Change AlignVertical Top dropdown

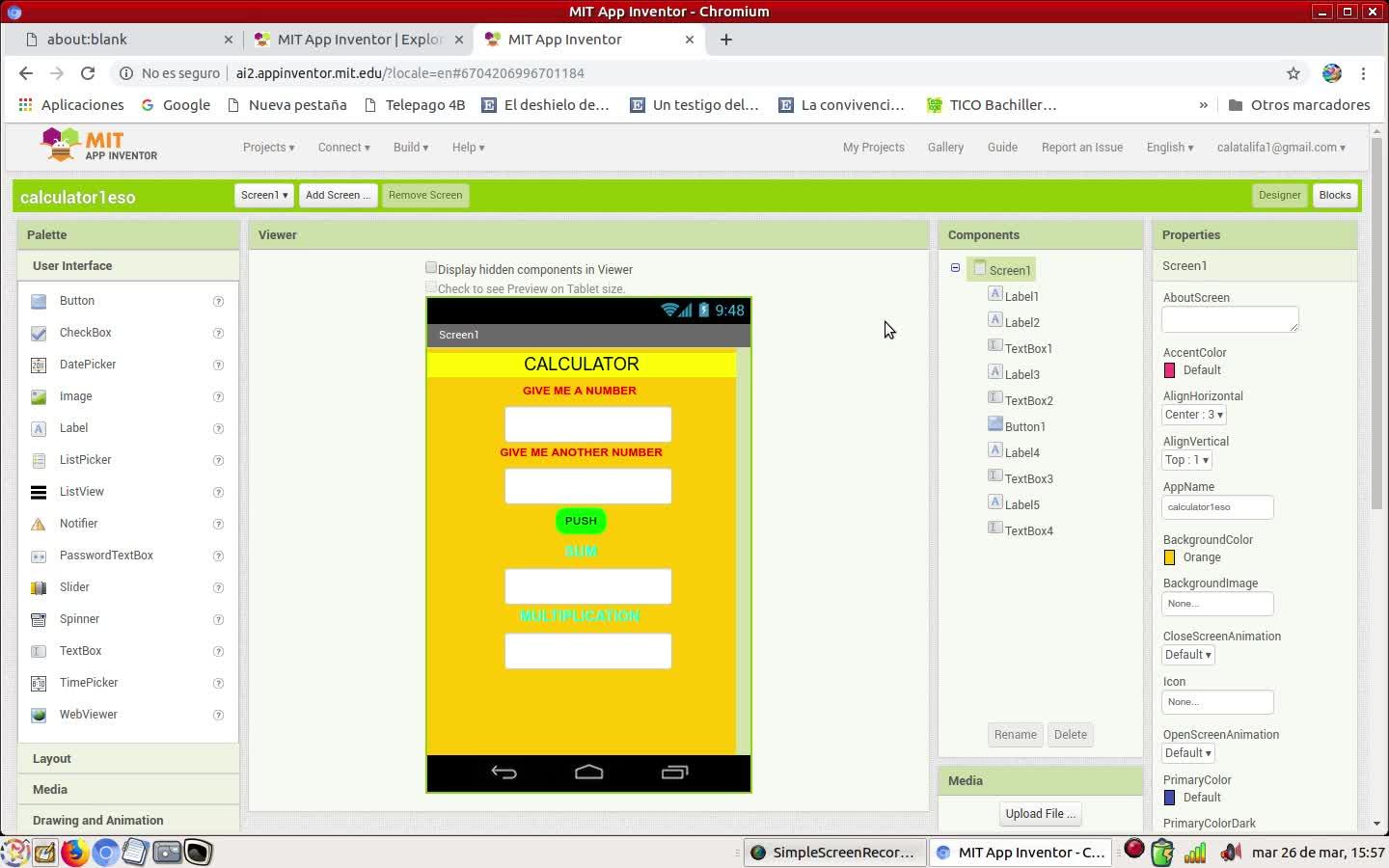(x=1186, y=460)
